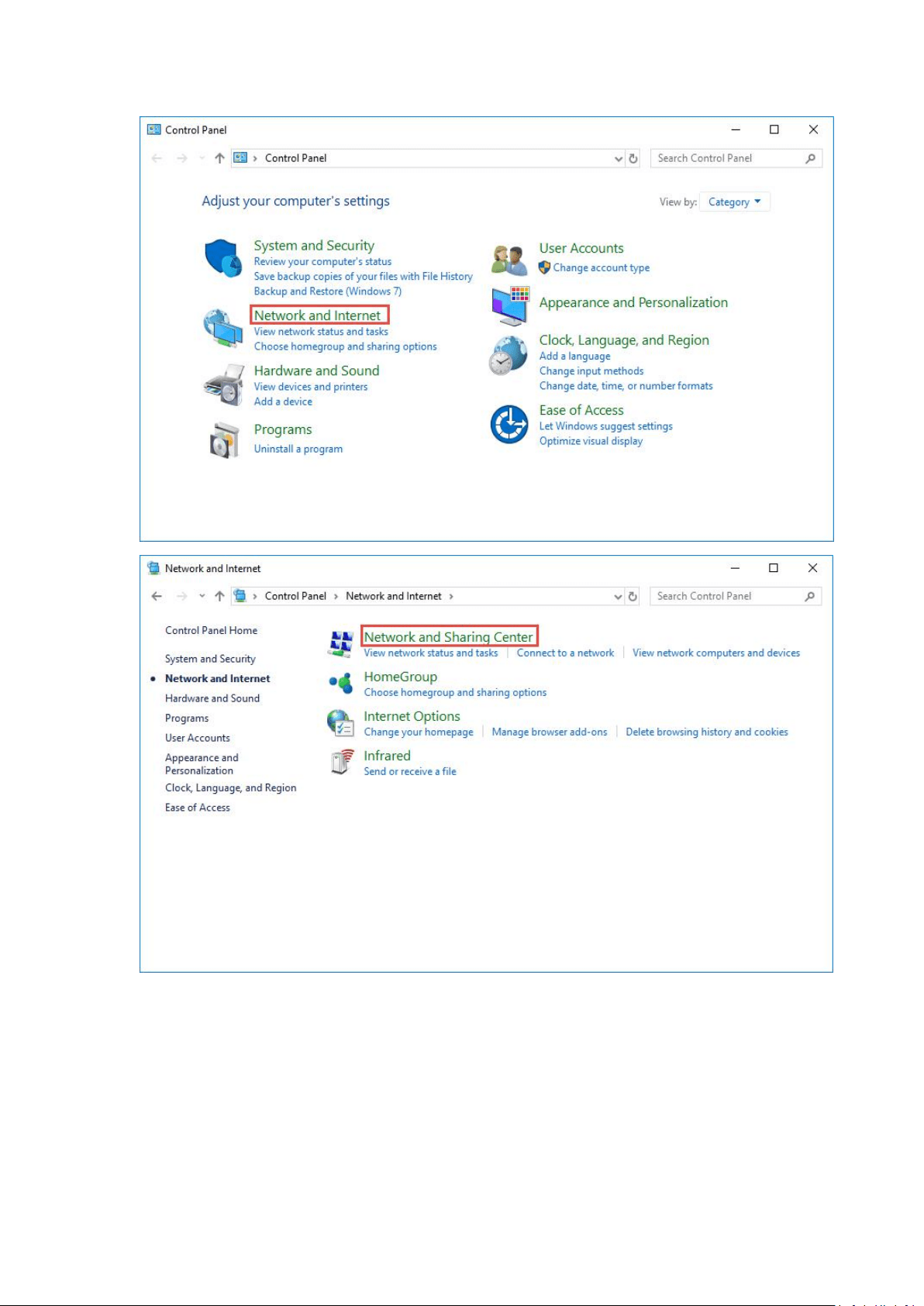Open recent locations dropdown in Network and Internet window
The height and width of the screenshot is (1306, 924).
click(x=202, y=596)
